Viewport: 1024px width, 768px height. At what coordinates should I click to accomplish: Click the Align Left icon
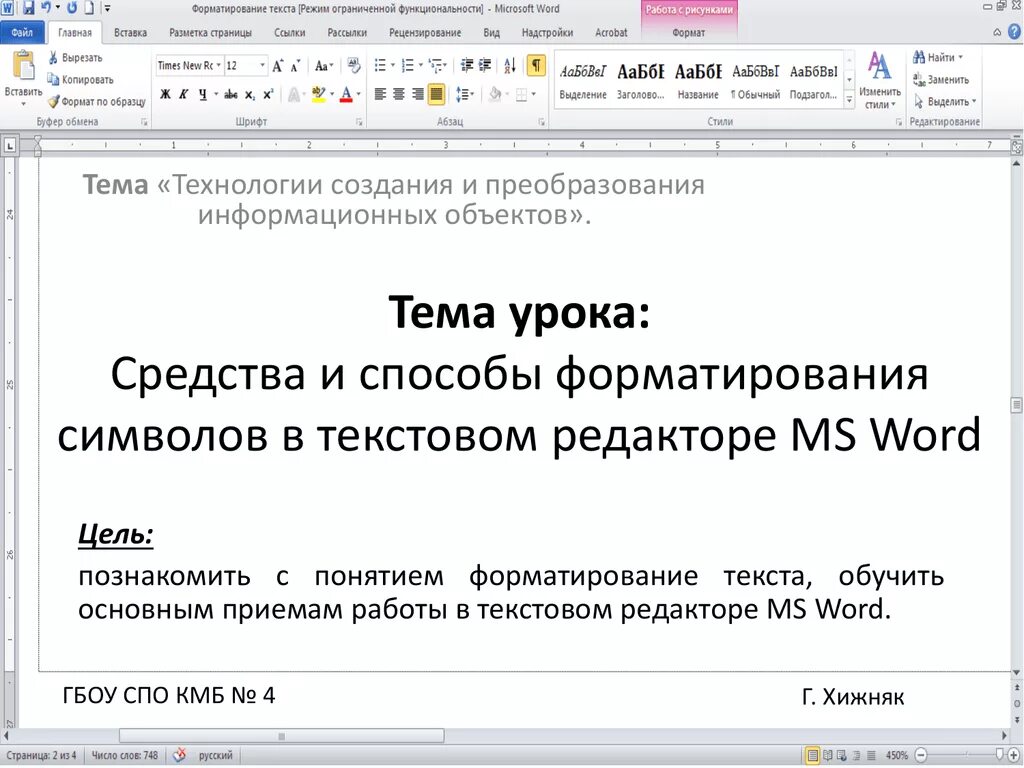click(380, 95)
